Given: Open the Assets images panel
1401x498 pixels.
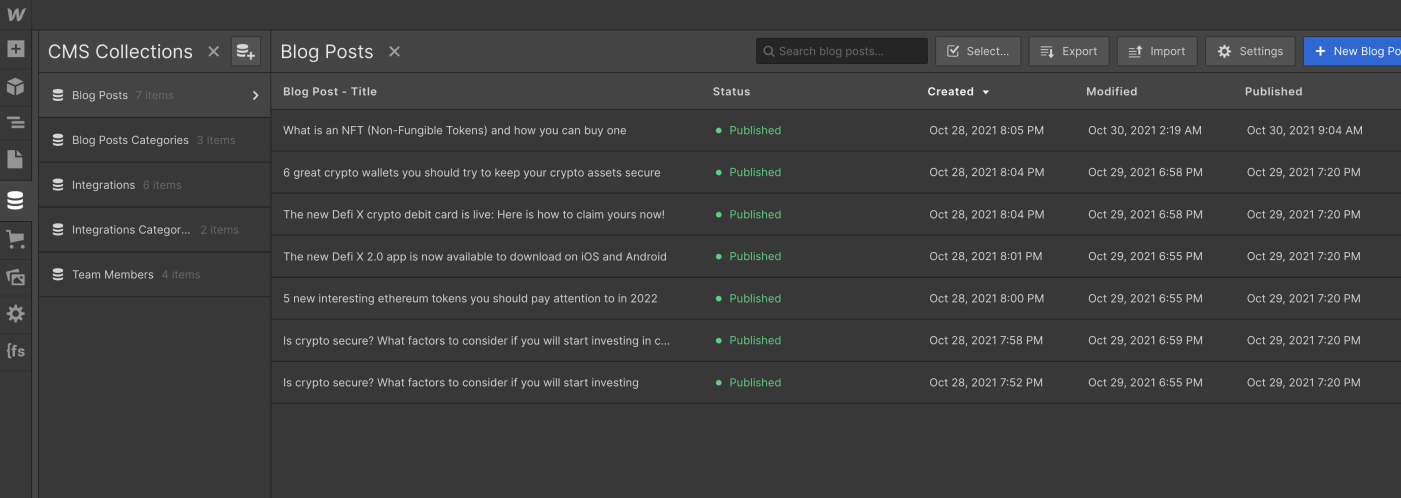Looking at the screenshot, I should pyautogui.click(x=15, y=277).
